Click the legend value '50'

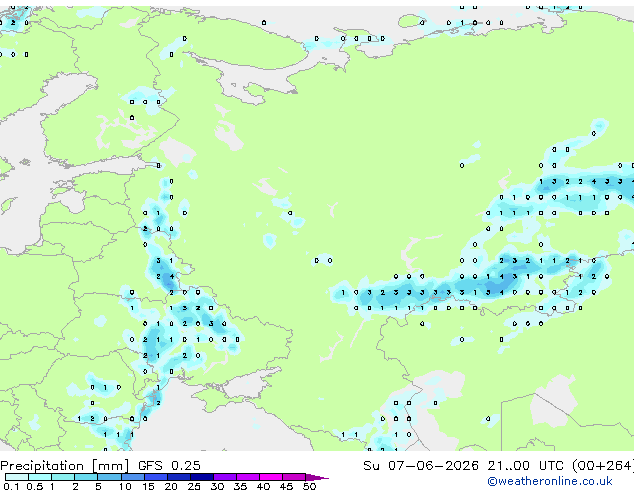click(309, 486)
